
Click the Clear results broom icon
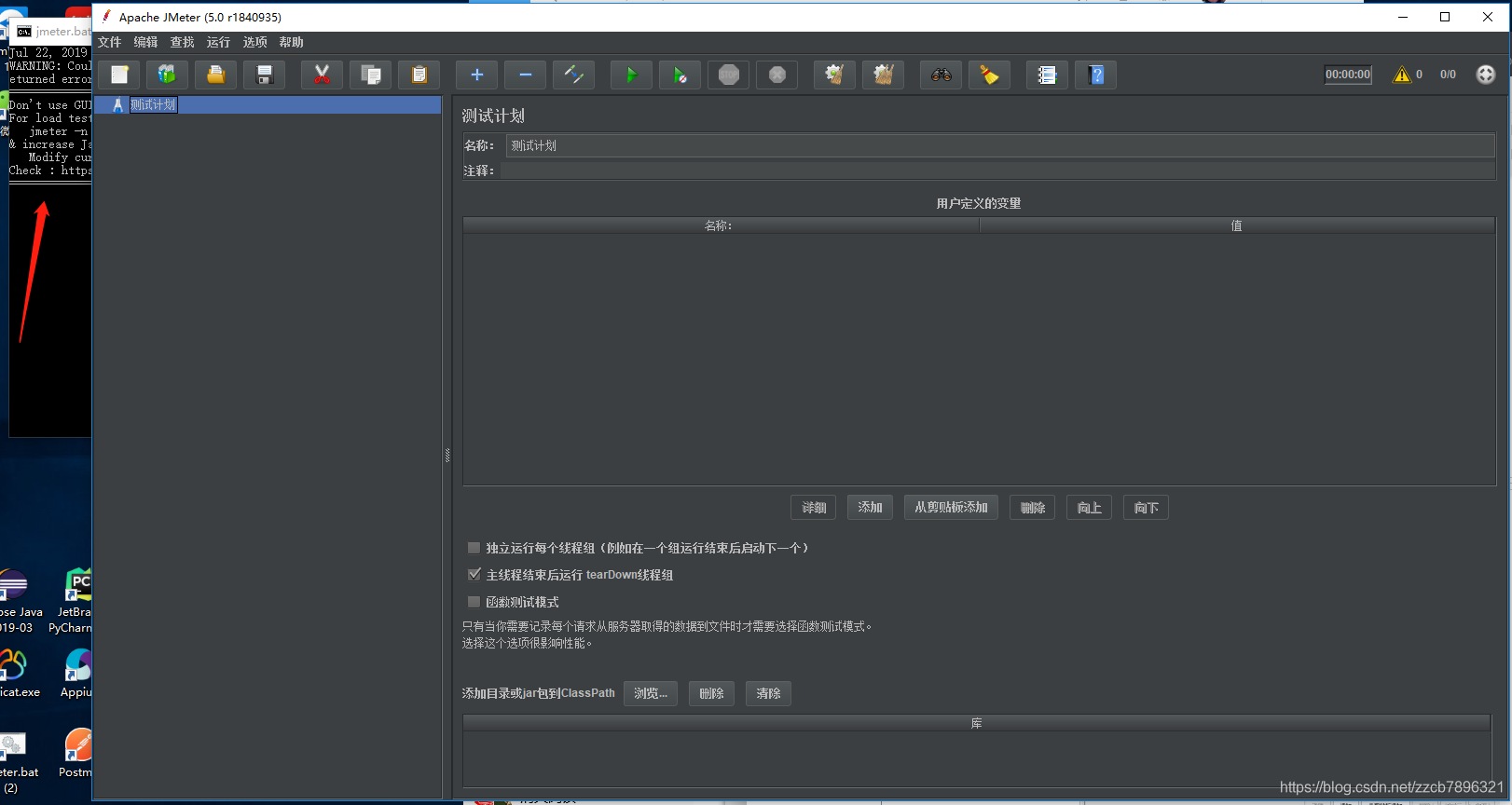pyautogui.click(x=834, y=75)
